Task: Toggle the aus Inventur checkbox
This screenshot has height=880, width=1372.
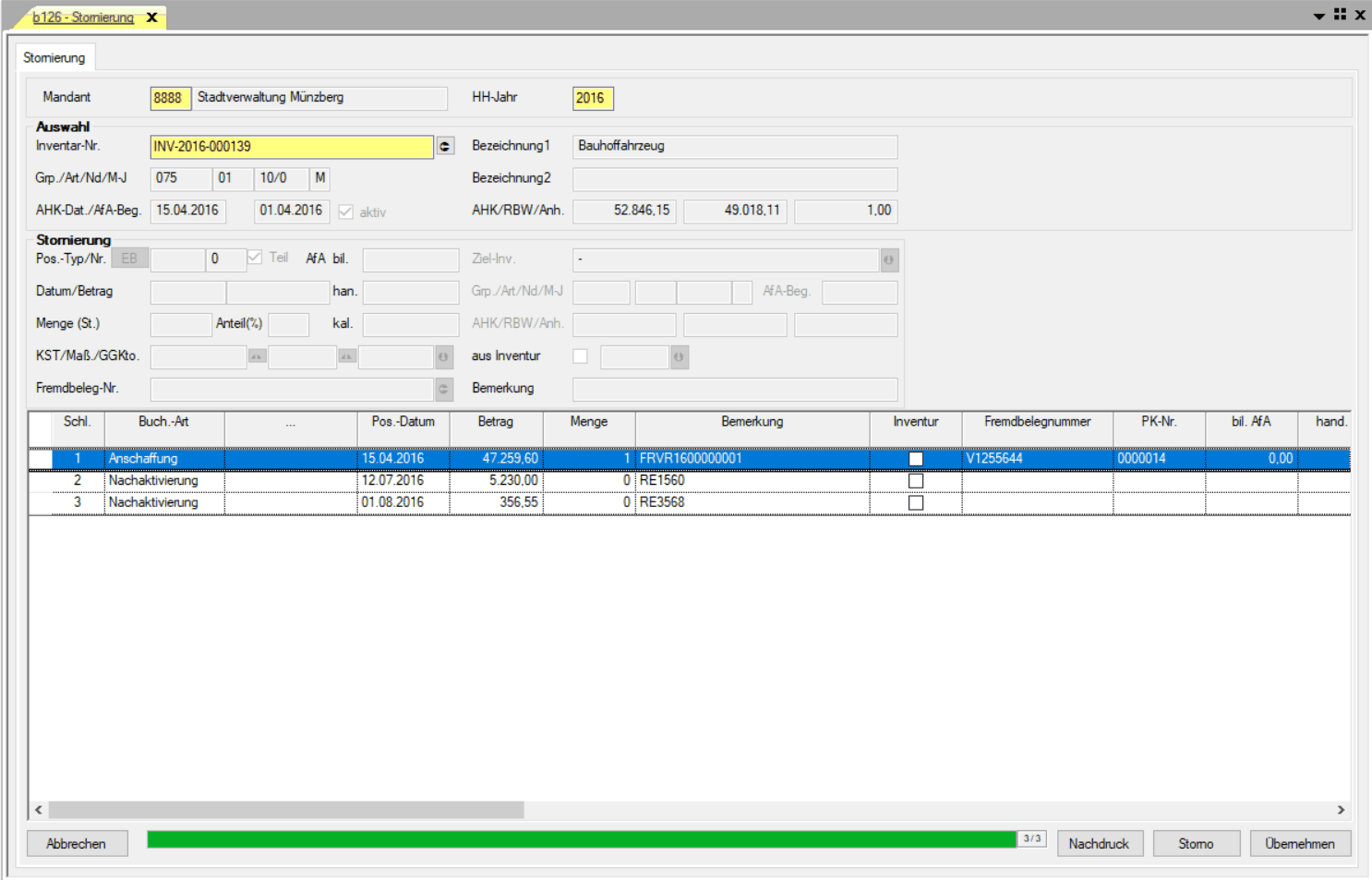Action: pyautogui.click(x=580, y=356)
